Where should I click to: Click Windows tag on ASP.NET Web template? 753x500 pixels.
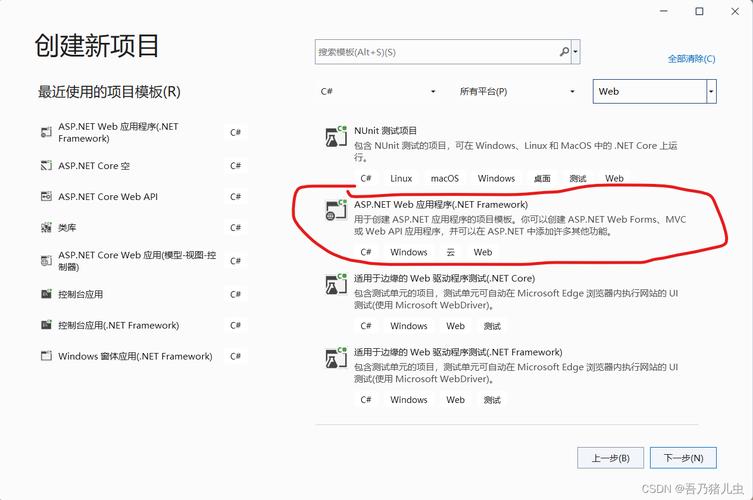pyautogui.click(x=409, y=252)
